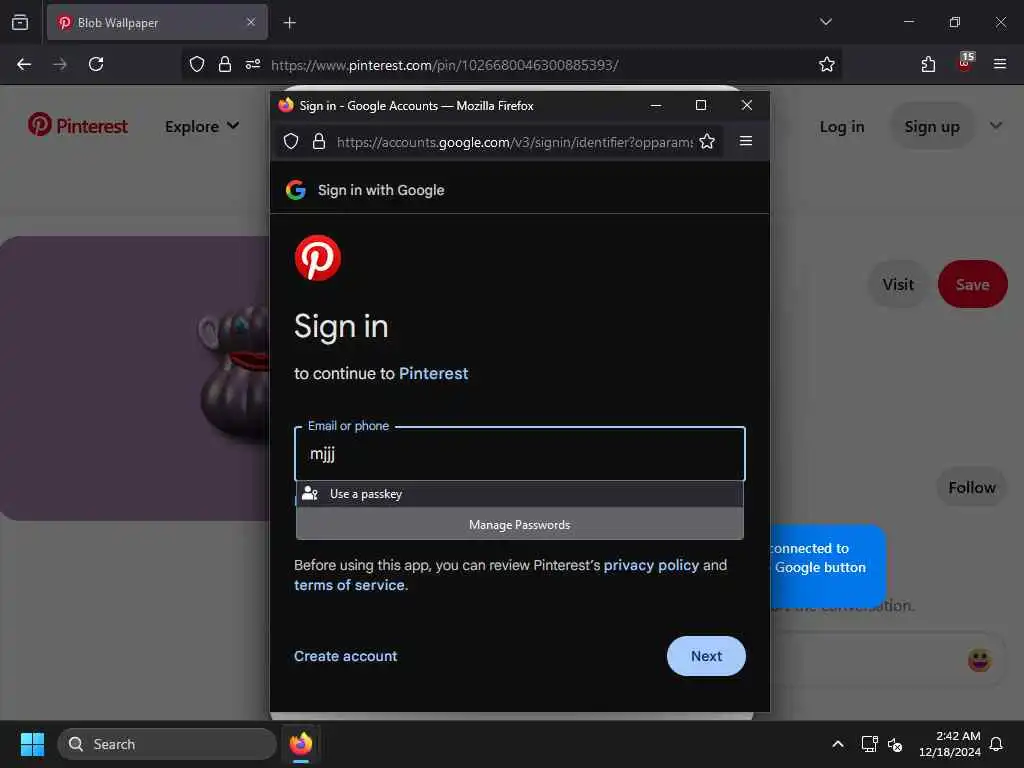
Task: Open hamburger menu in Google popup window
Action: pos(746,141)
